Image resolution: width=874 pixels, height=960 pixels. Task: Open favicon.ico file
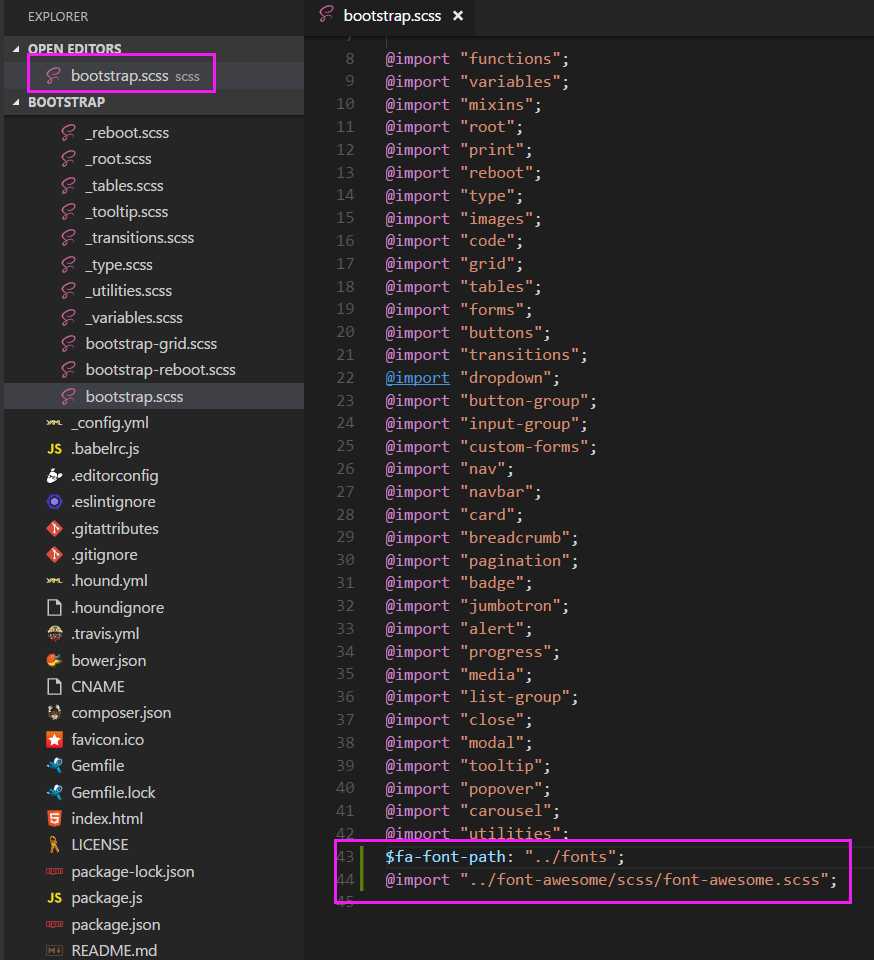108,740
